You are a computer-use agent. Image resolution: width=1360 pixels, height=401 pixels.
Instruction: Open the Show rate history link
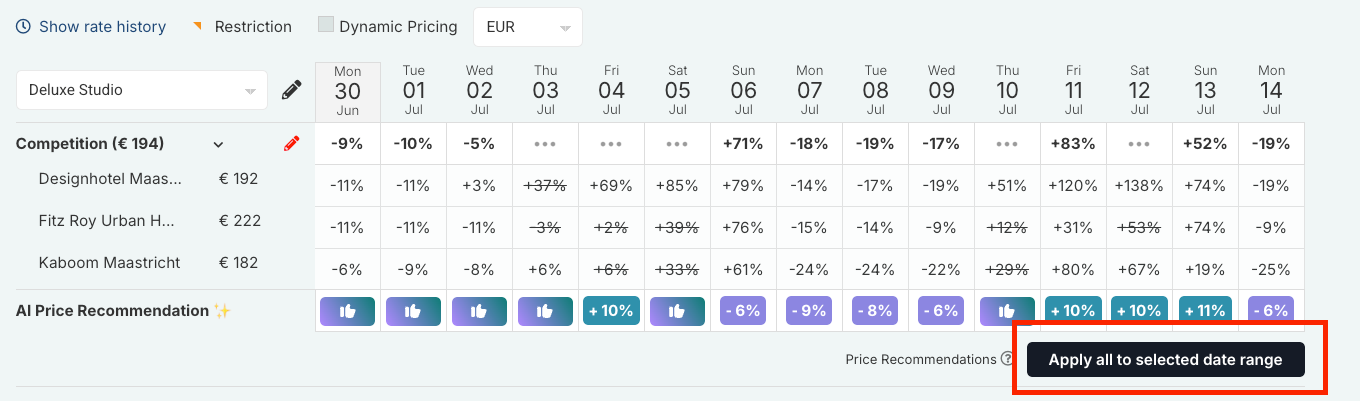102,27
